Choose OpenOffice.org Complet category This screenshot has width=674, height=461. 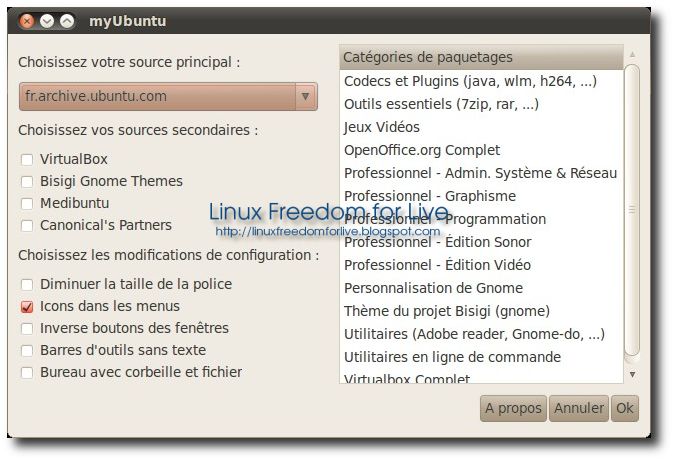[x=481, y=150]
